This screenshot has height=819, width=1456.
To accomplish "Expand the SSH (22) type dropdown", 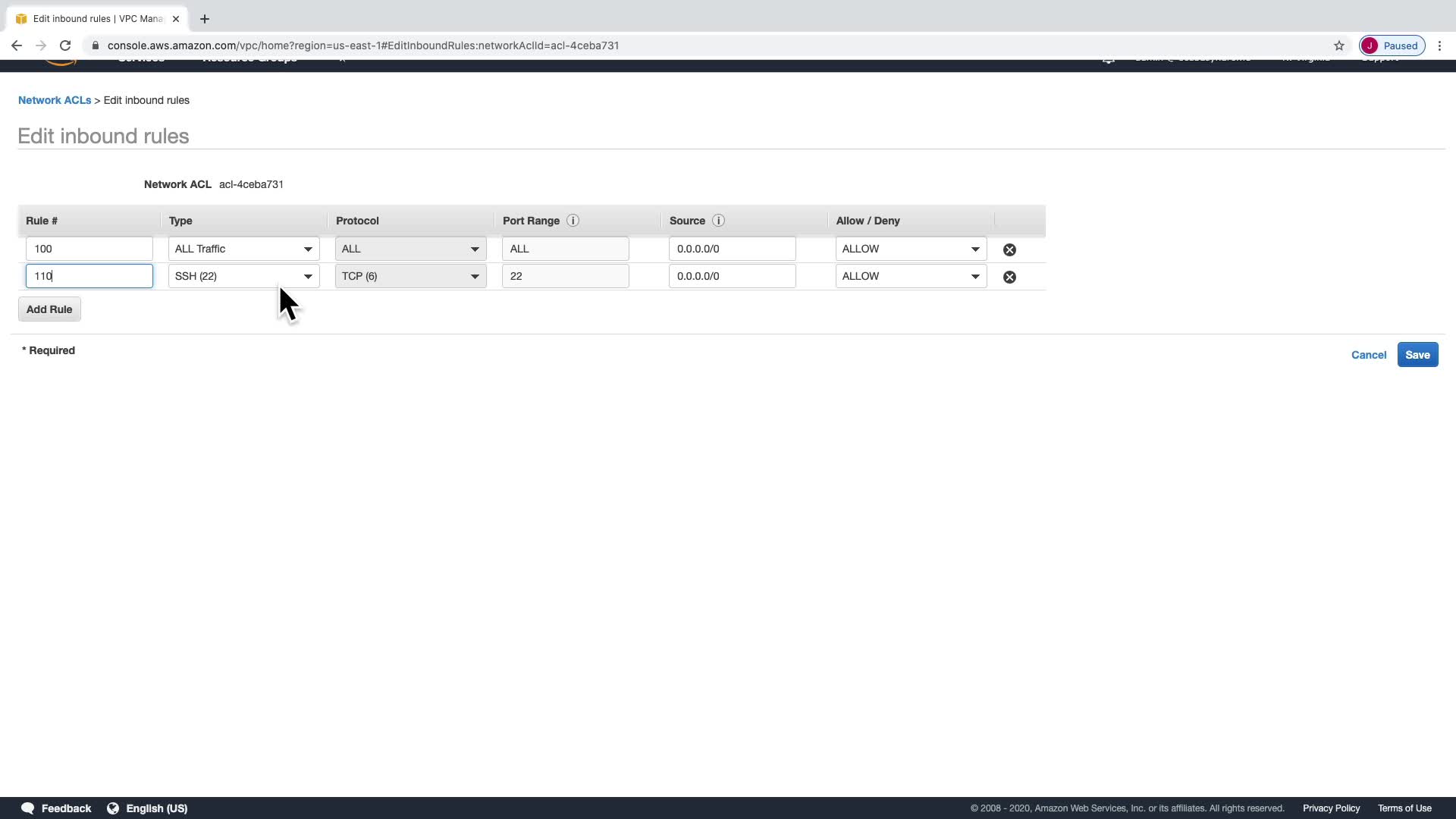I will point(243,276).
